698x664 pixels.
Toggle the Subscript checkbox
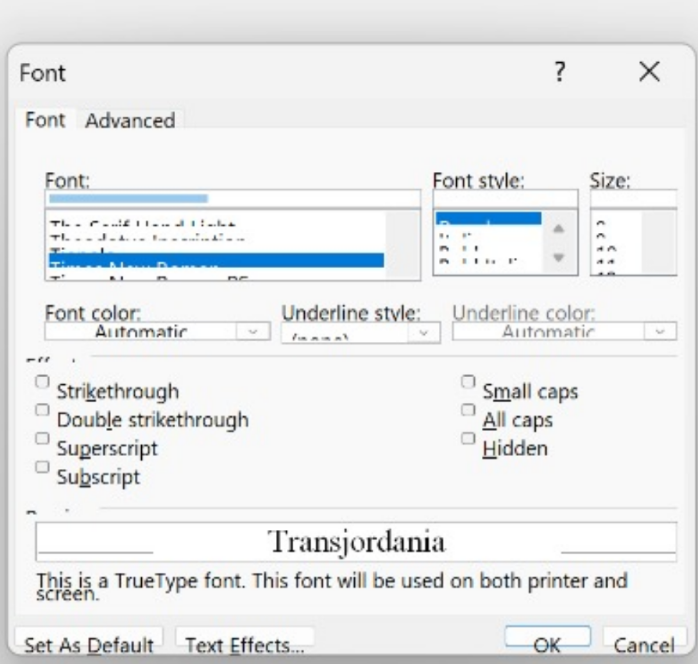tap(42, 467)
